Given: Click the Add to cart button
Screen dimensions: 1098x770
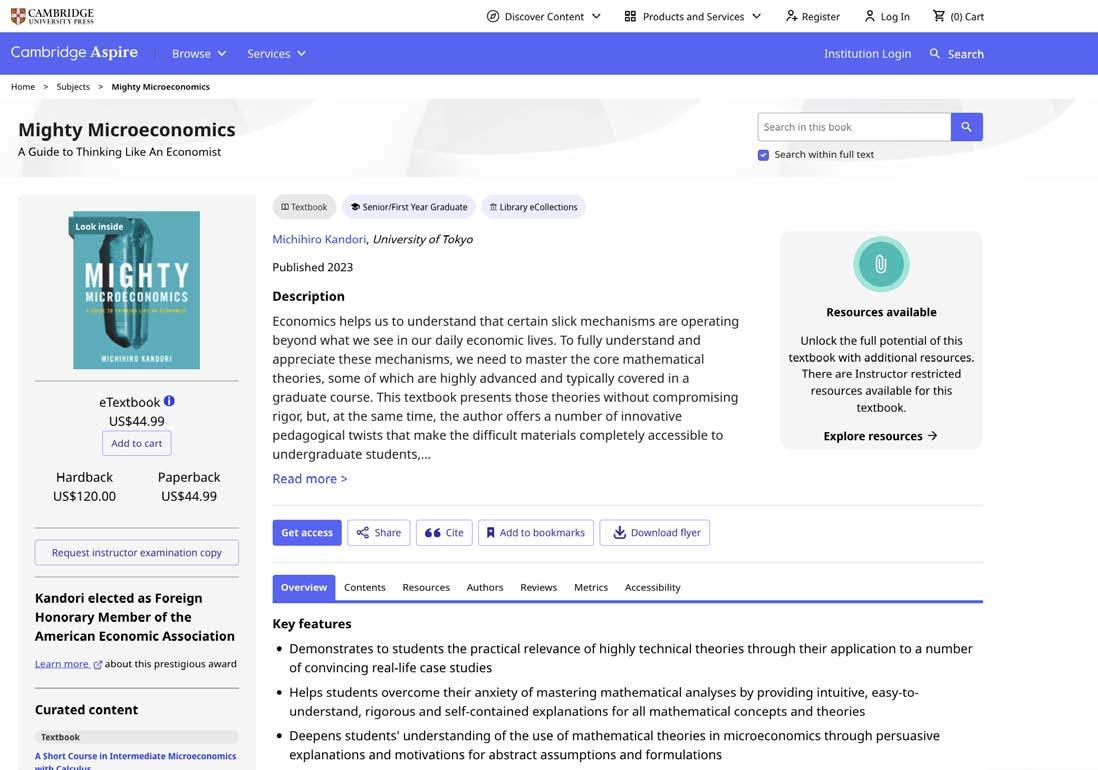Looking at the screenshot, I should click(137, 443).
